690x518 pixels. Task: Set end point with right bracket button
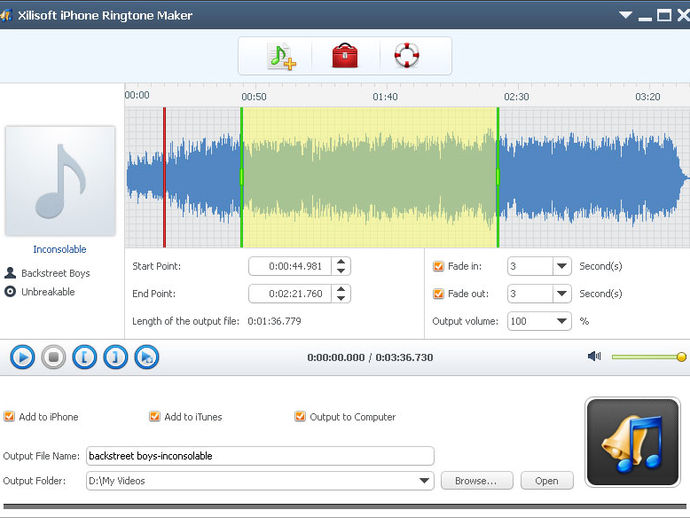coord(116,357)
